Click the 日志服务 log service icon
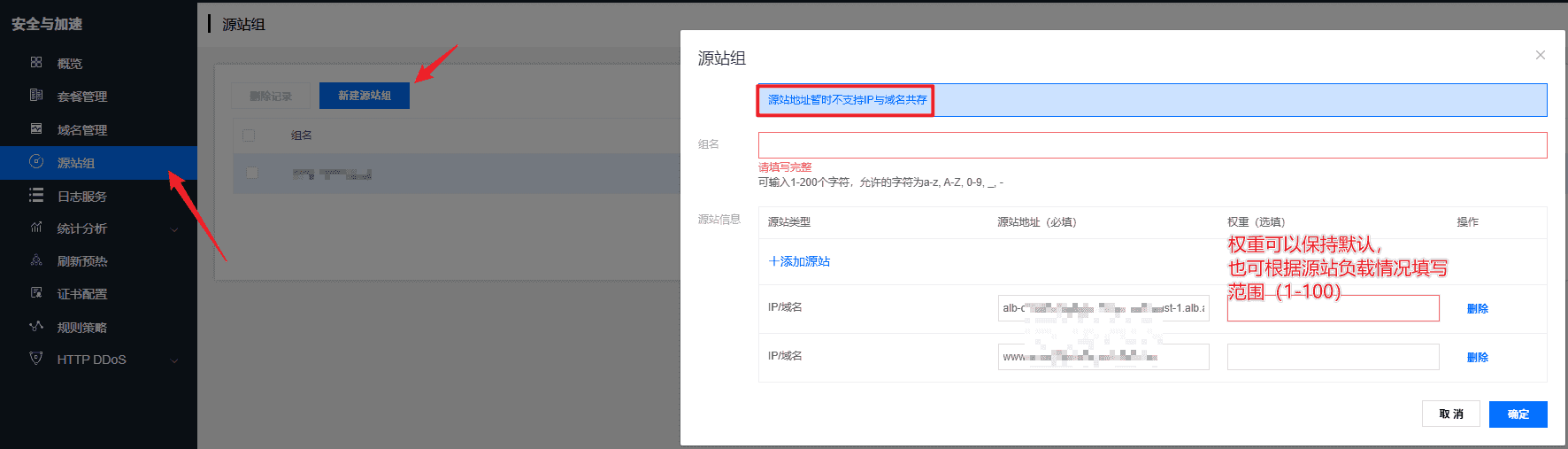Screen dimensions: 1568x449 click(36, 196)
